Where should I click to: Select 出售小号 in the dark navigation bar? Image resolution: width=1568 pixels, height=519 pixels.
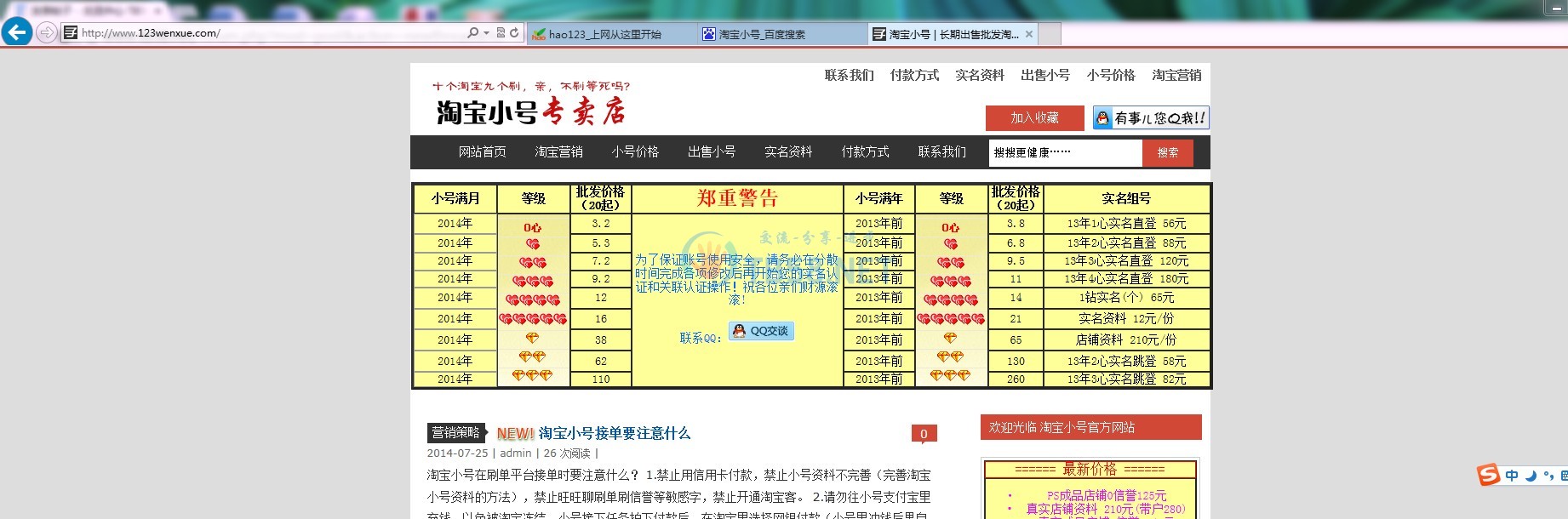tap(712, 151)
